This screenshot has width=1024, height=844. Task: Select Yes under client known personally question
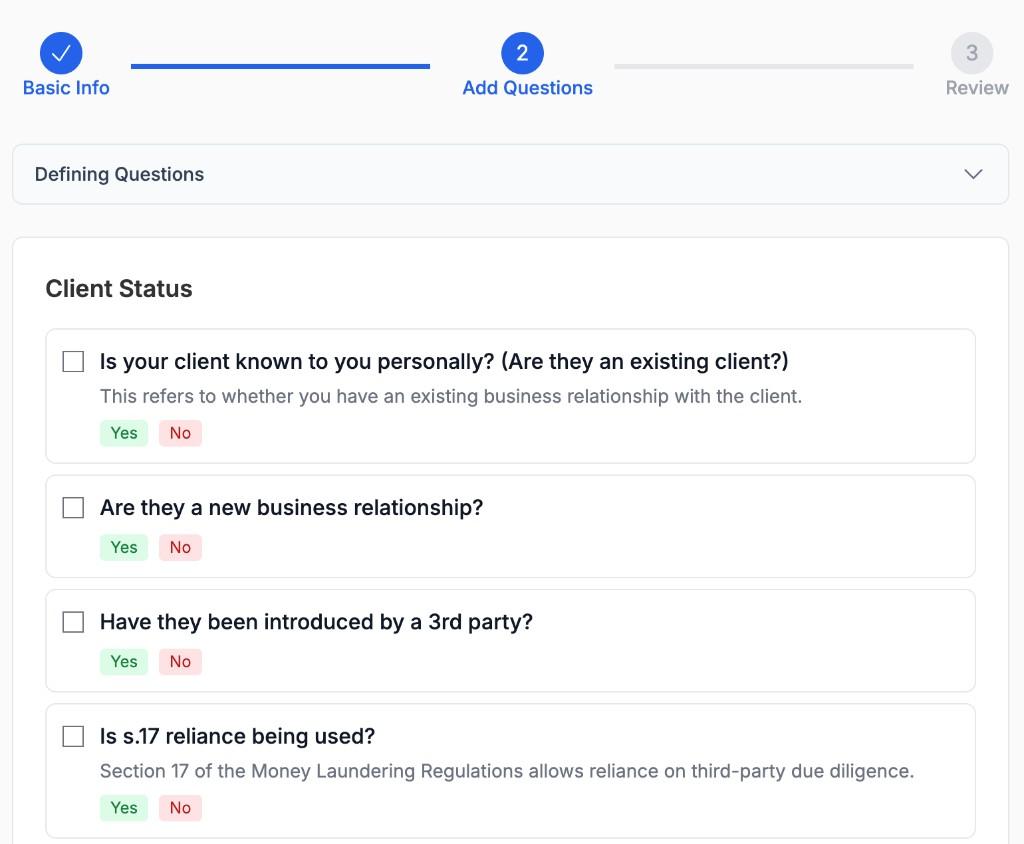124,433
